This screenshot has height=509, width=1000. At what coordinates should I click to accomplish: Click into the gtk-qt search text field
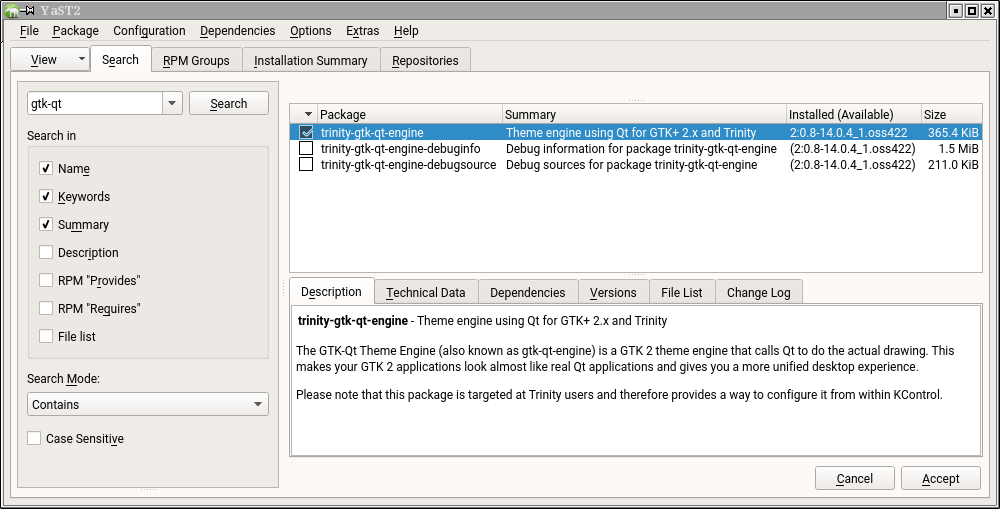click(95, 103)
